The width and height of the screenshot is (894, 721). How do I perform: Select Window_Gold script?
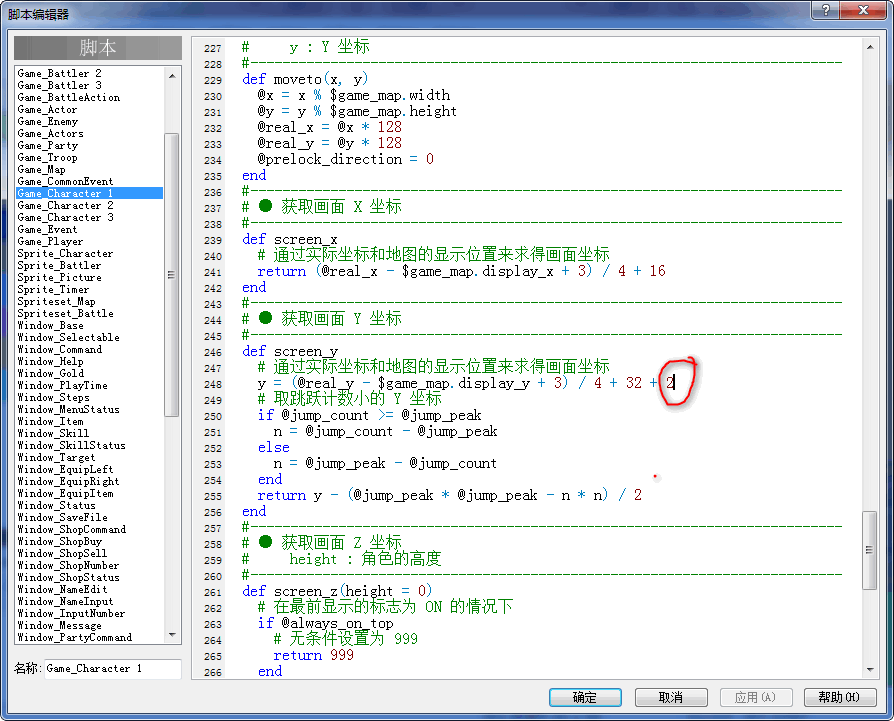click(50, 373)
